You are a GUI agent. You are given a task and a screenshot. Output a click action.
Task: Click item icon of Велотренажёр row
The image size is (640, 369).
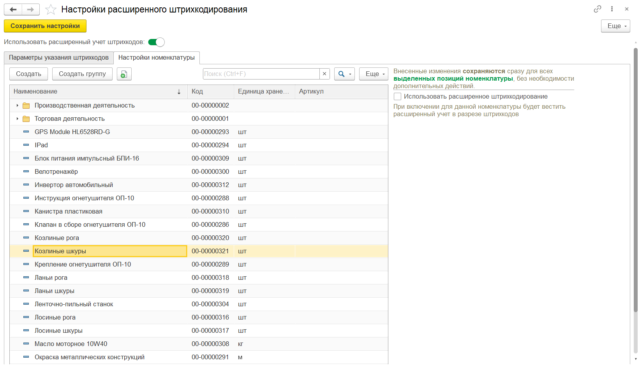click(26, 171)
